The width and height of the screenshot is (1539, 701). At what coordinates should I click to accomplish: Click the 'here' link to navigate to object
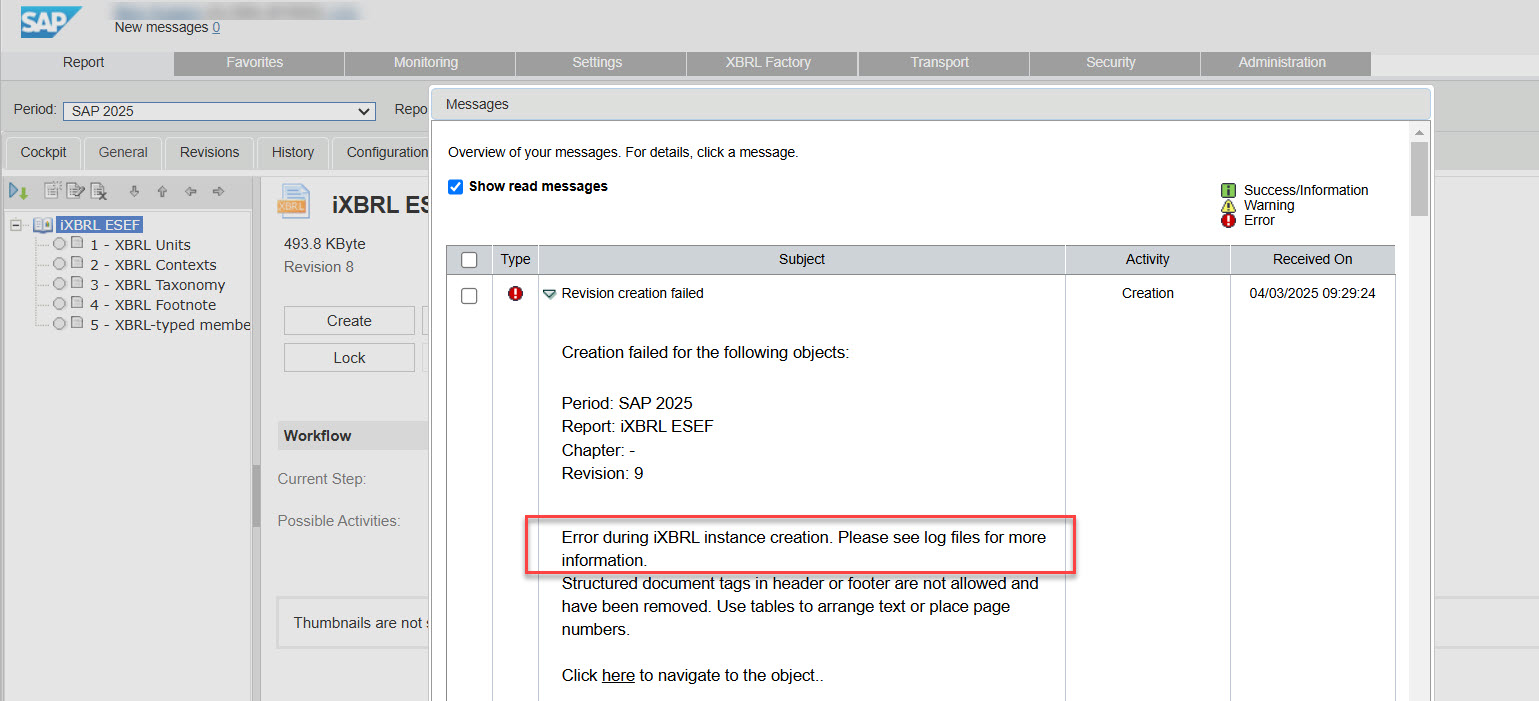pos(618,675)
